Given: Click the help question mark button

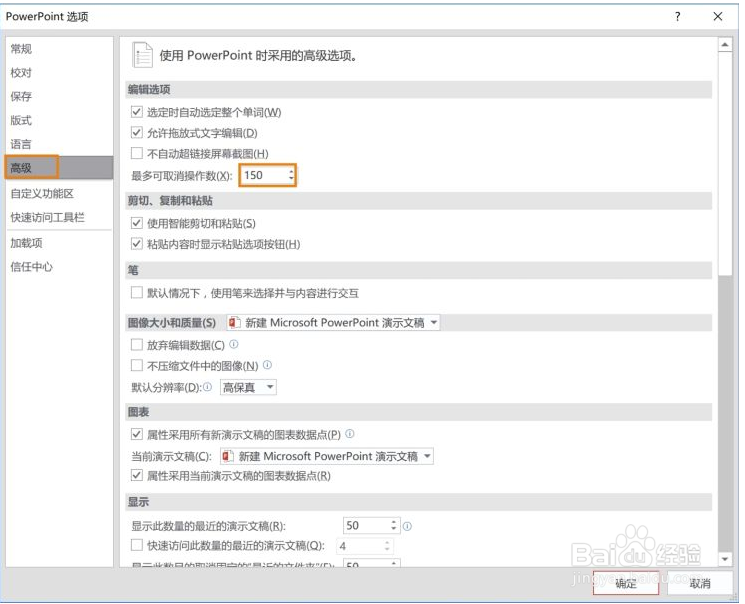Looking at the screenshot, I should (x=678, y=17).
